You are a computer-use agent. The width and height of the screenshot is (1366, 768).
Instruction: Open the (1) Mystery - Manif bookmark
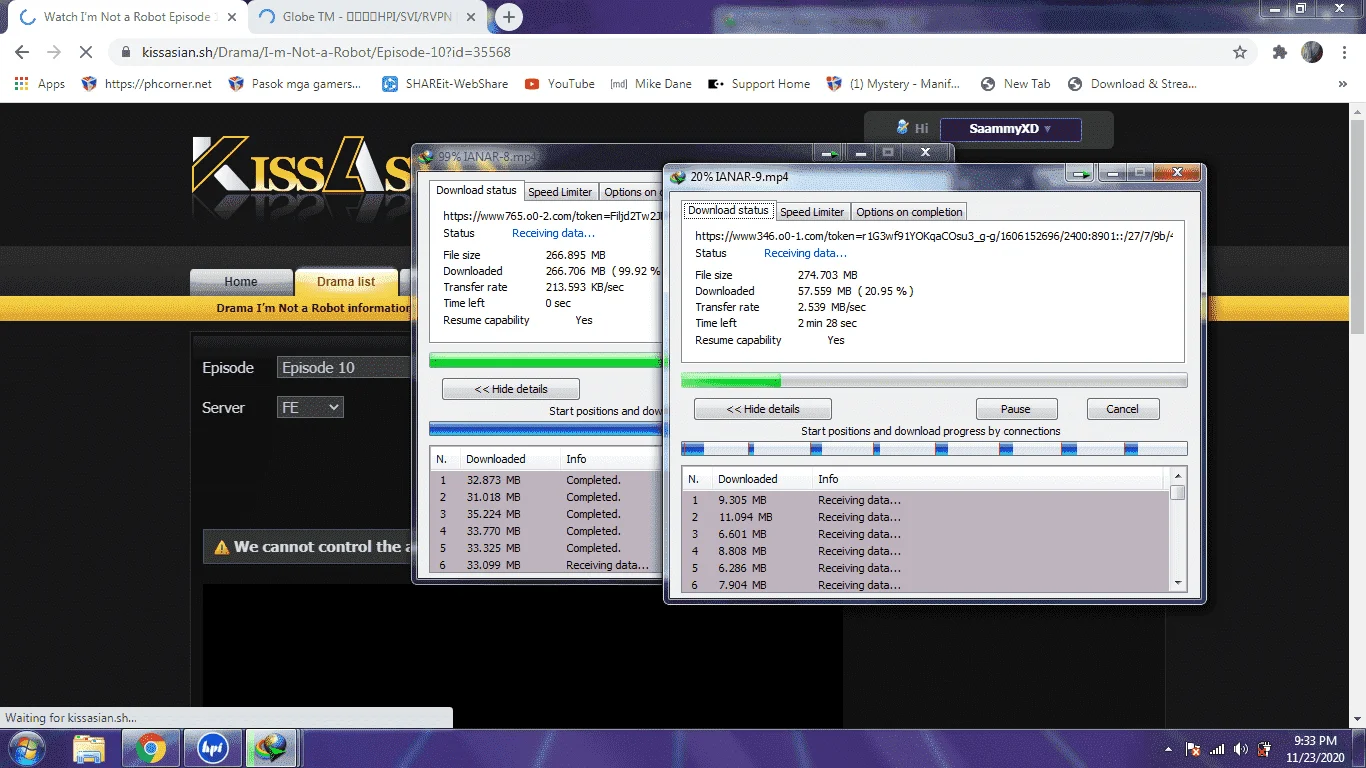893,84
